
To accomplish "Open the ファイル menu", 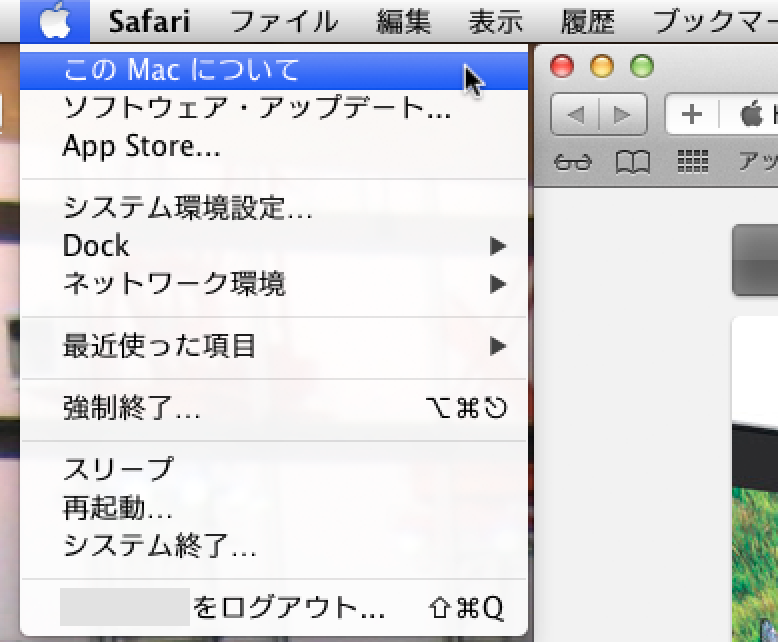I will pos(285,21).
